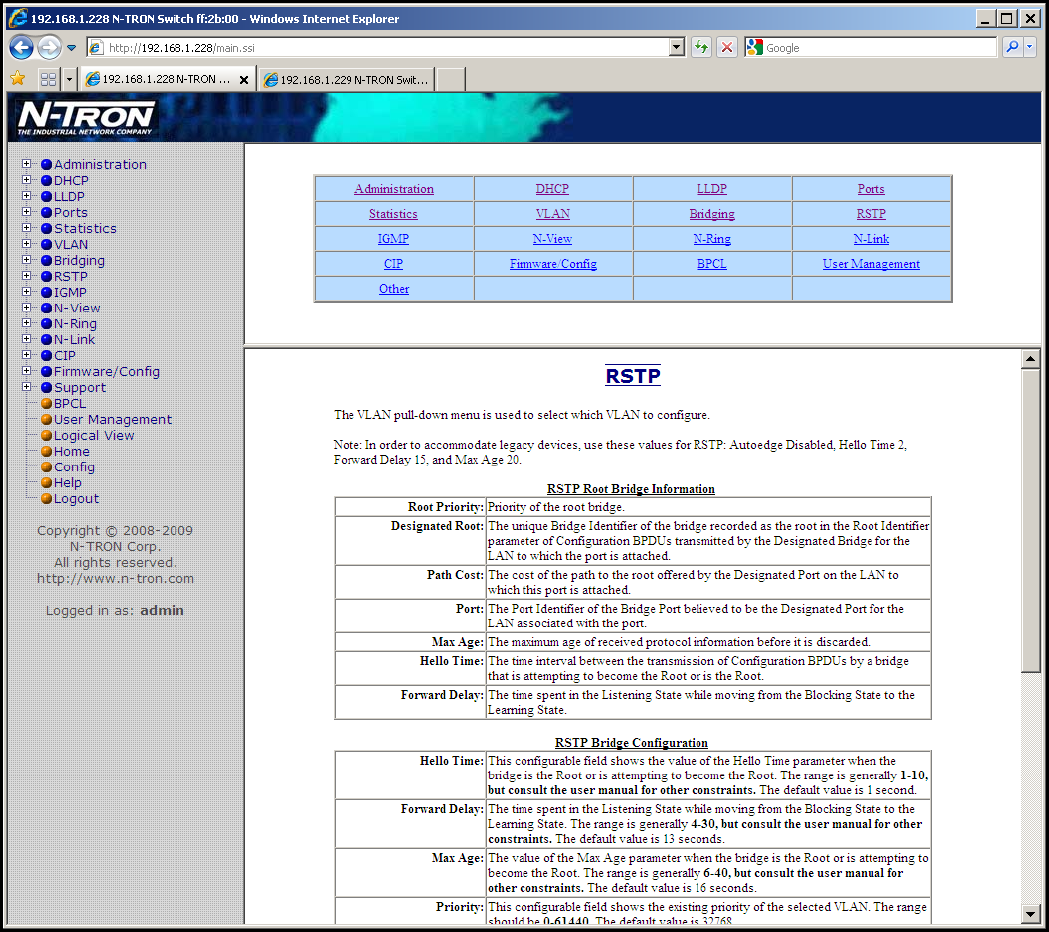The width and height of the screenshot is (1049, 932).
Task: Click the orange ball icon beside Home
Action: coord(46,452)
